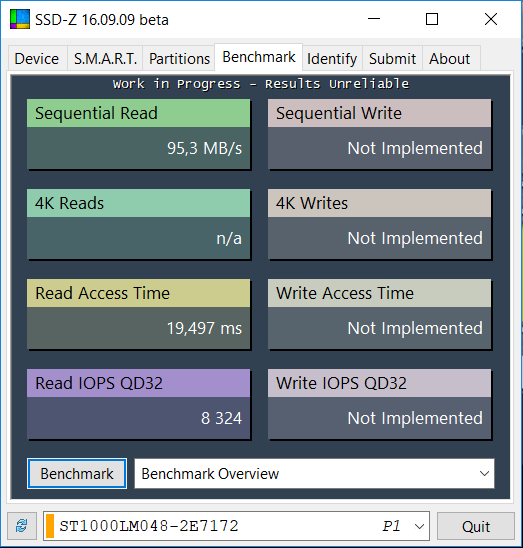The image size is (523, 548).
Task: Maximize the SSD-Z window
Action: 432,19
